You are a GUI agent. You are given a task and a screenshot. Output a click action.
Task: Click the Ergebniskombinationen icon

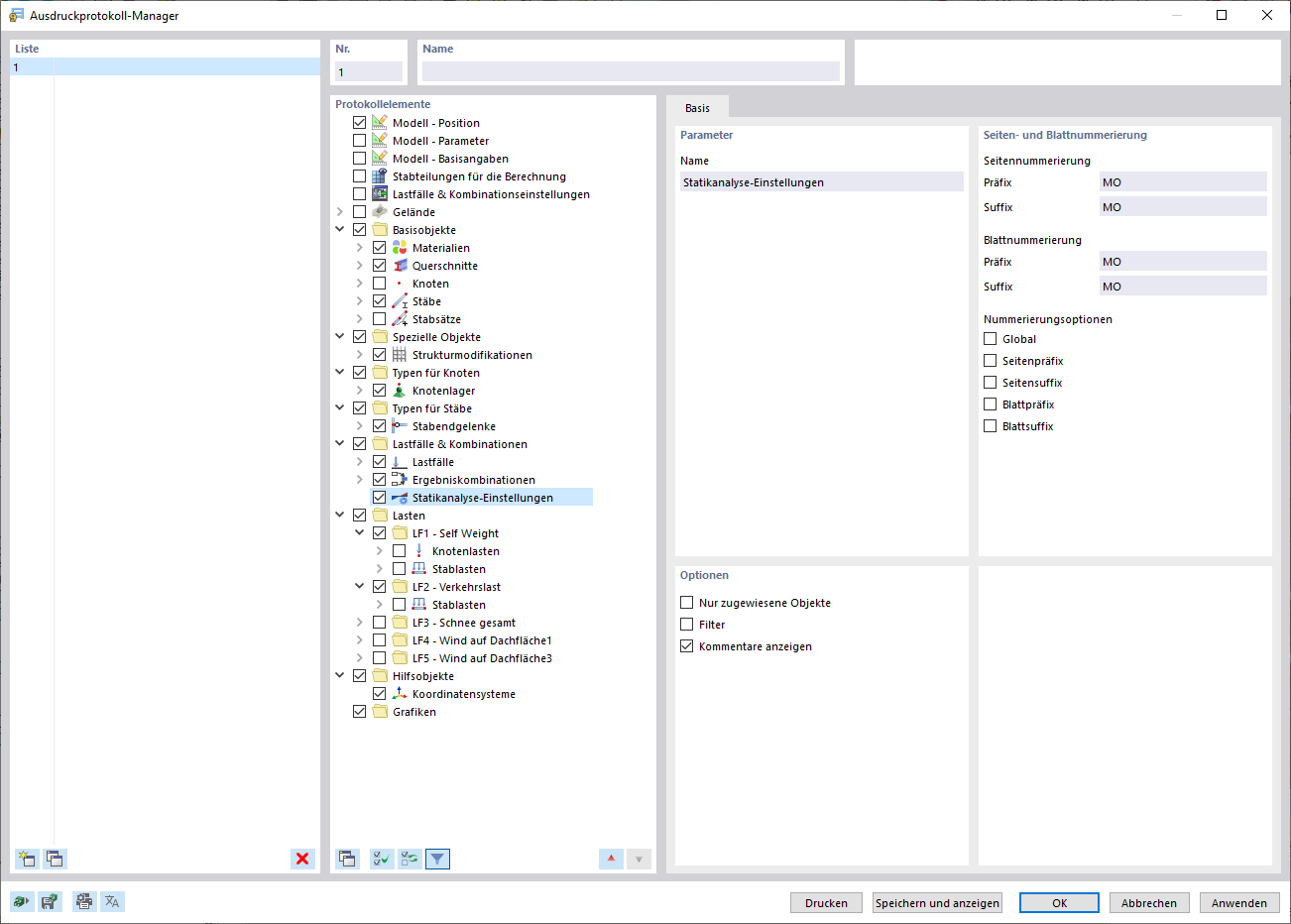click(x=400, y=480)
